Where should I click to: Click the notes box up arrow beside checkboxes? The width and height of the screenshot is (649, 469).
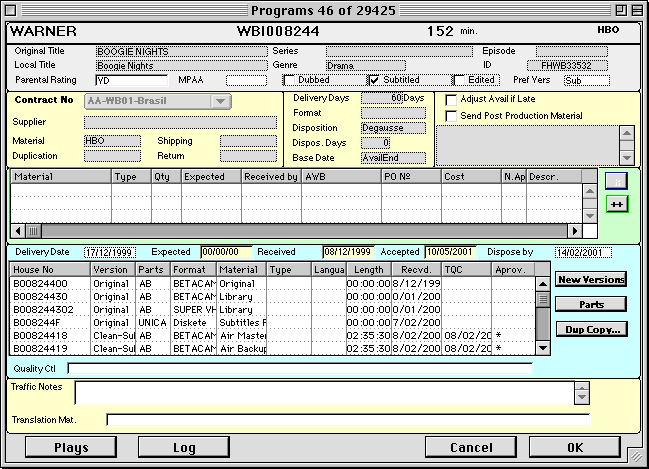(x=627, y=133)
